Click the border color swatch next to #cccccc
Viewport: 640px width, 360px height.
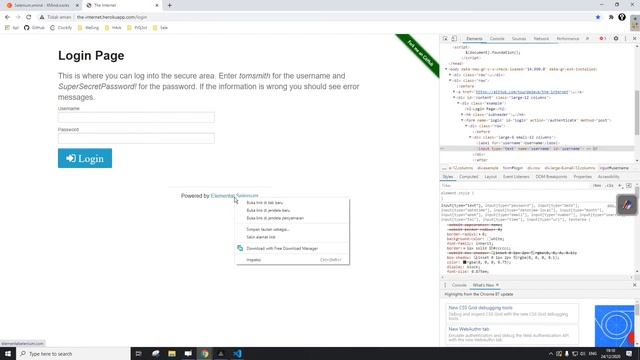(491, 248)
